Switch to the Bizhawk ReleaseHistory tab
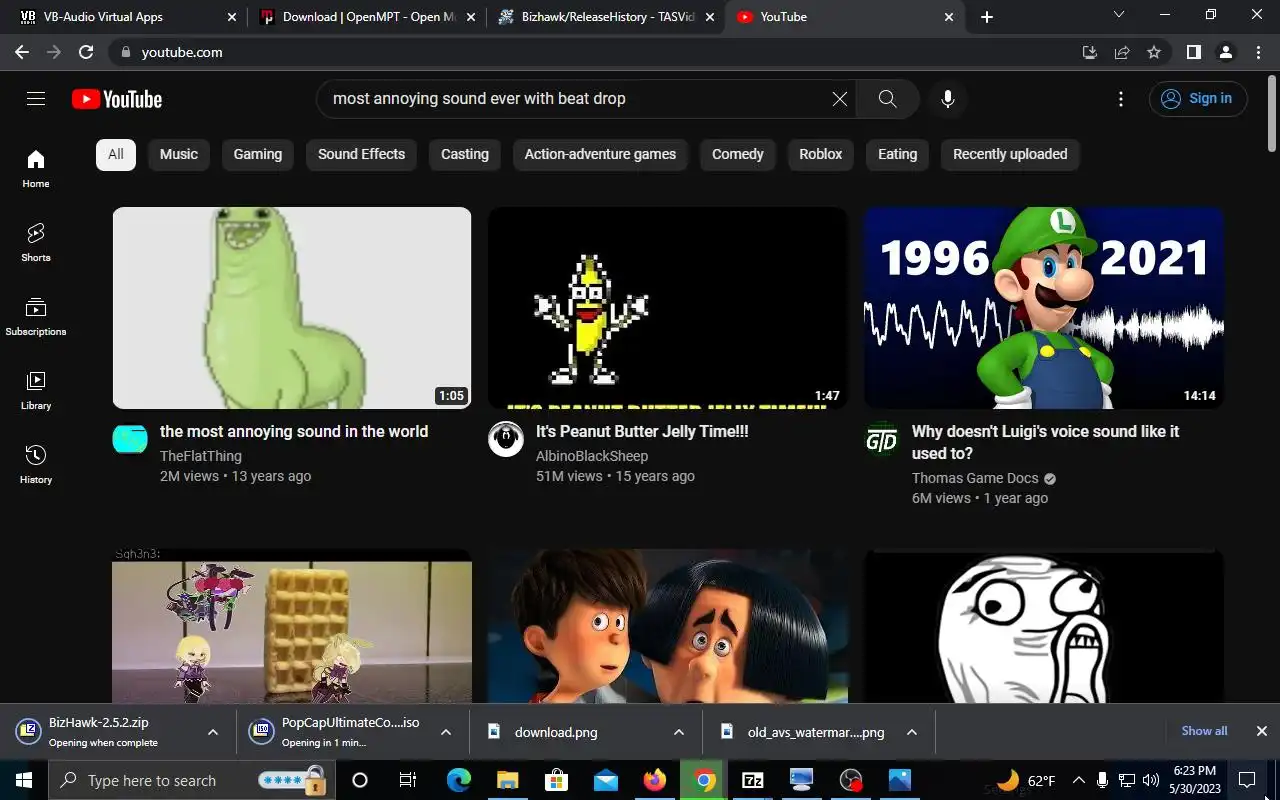1280x800 pixels. tap(606, 17)
